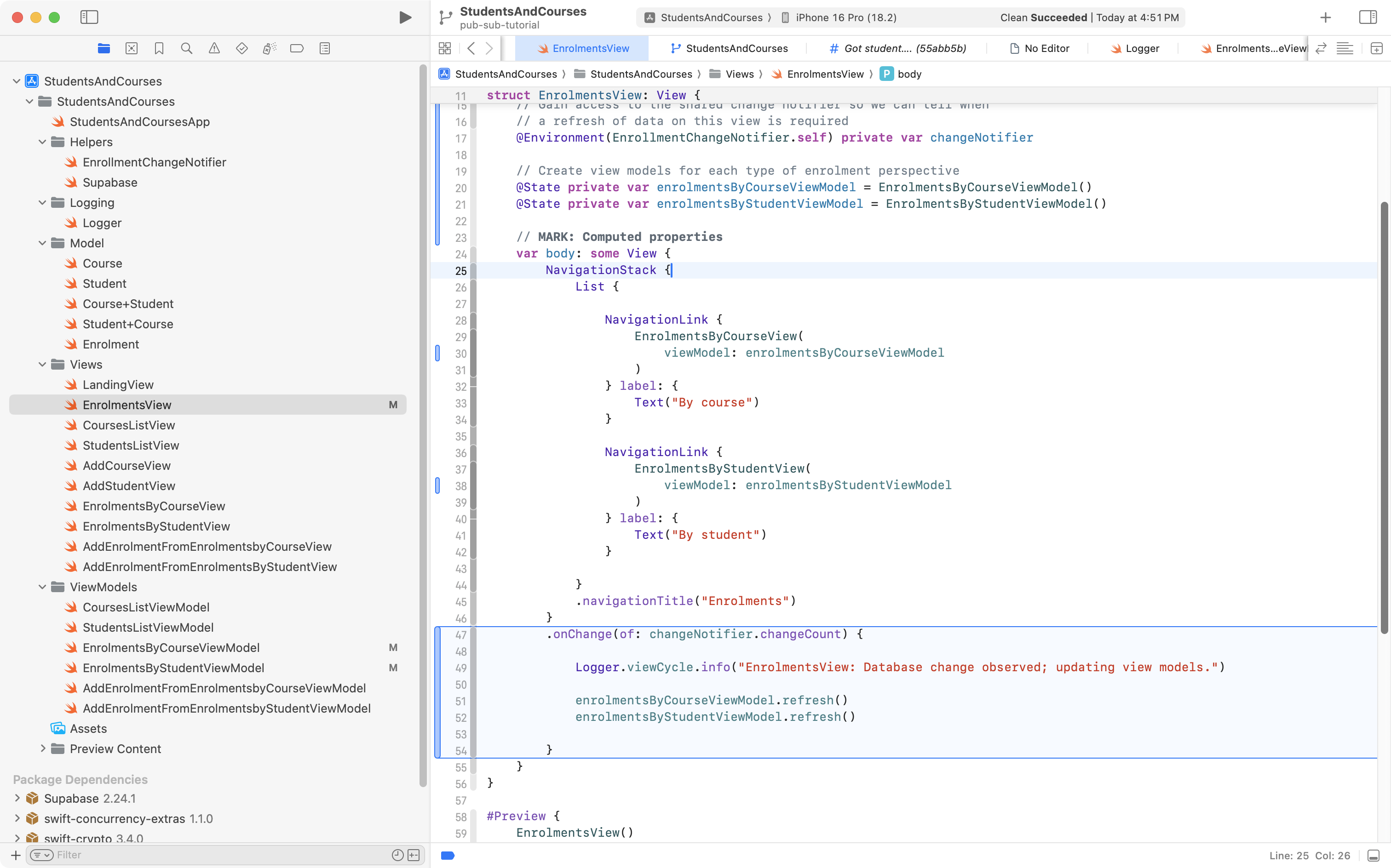The width and height of the screenshot is (1391, 868).
Task: Open the Report navigator icon
Action: pyautogui.click(x=324, y=48)
